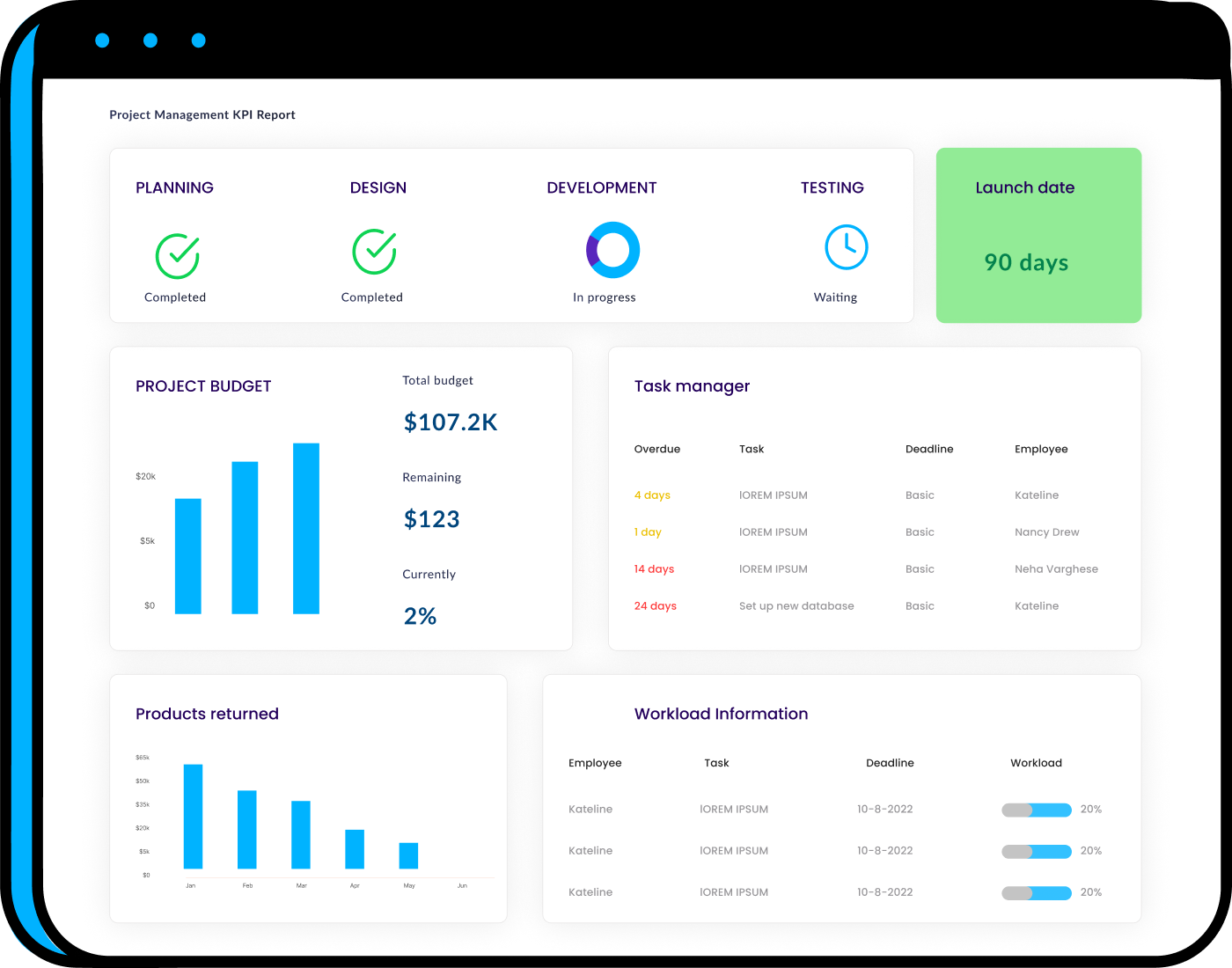The image size is (1232, 968).
Task: Click the second browser window dot
Action: click(150, 40)
